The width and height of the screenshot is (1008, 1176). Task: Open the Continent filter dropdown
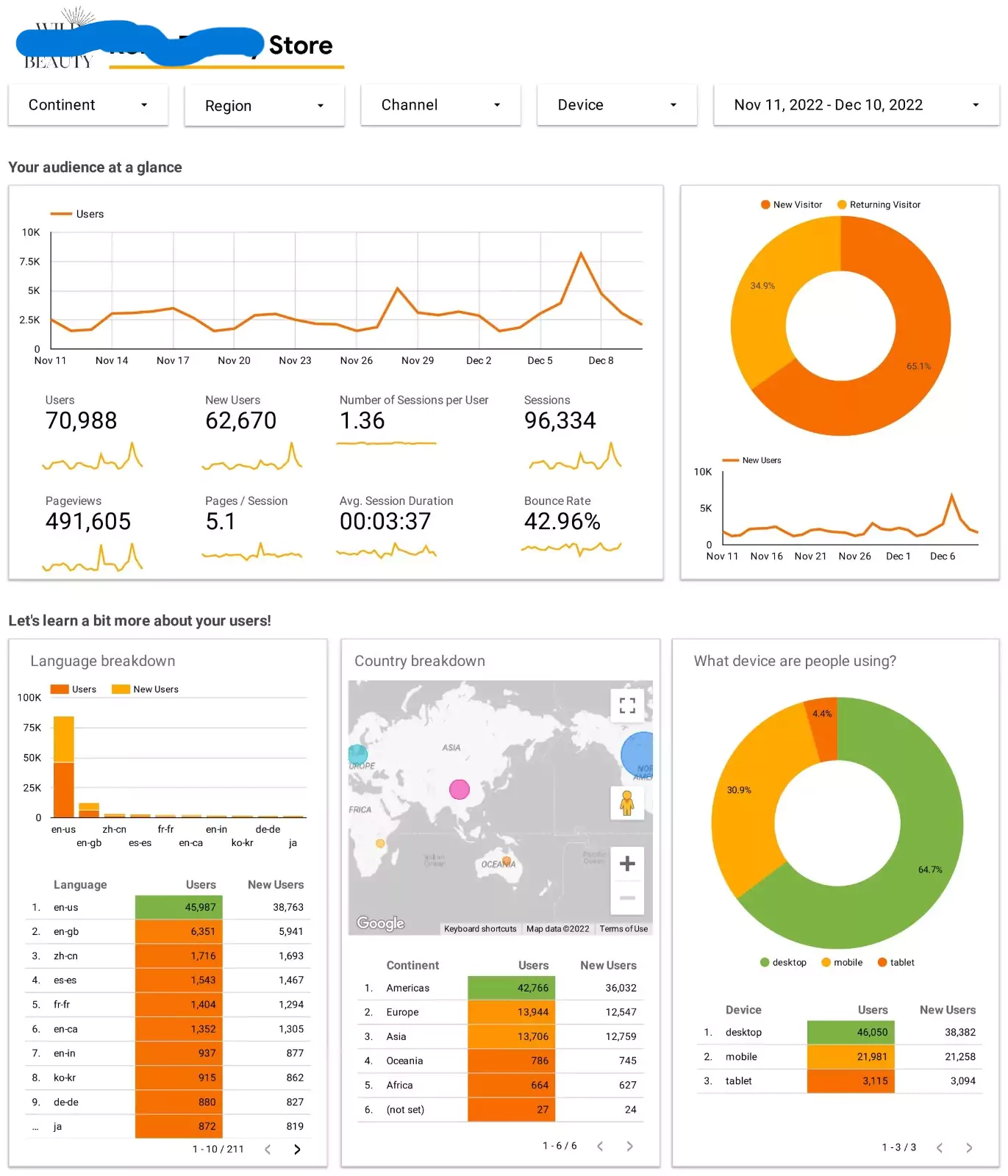tap(88, 105)
